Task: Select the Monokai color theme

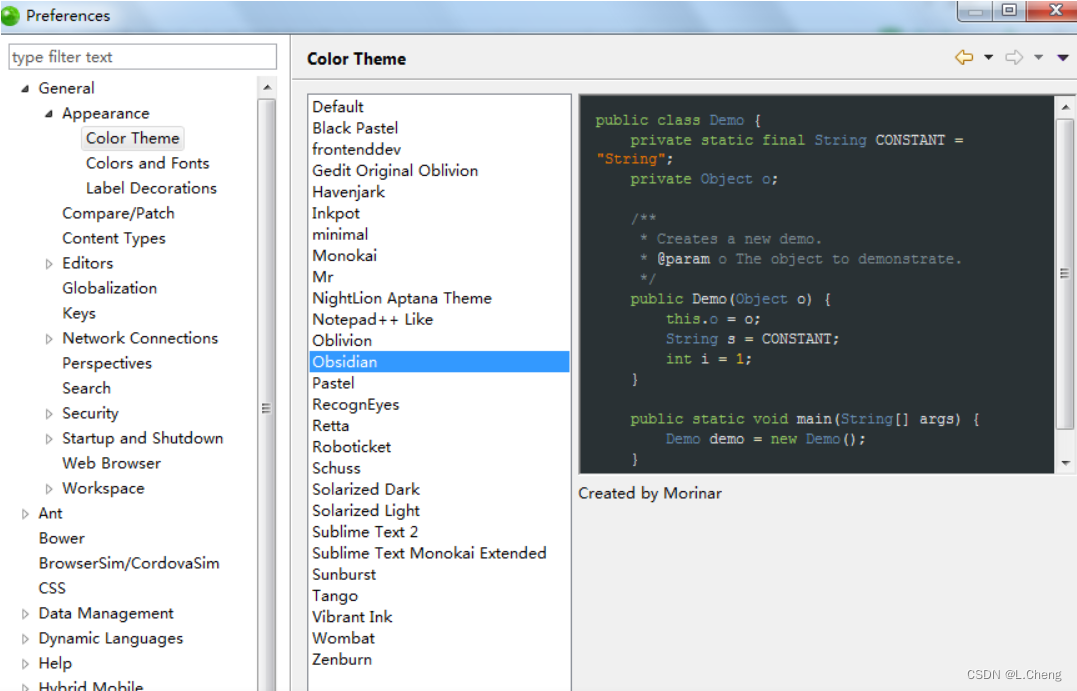Action: click(x=344, y=255)
